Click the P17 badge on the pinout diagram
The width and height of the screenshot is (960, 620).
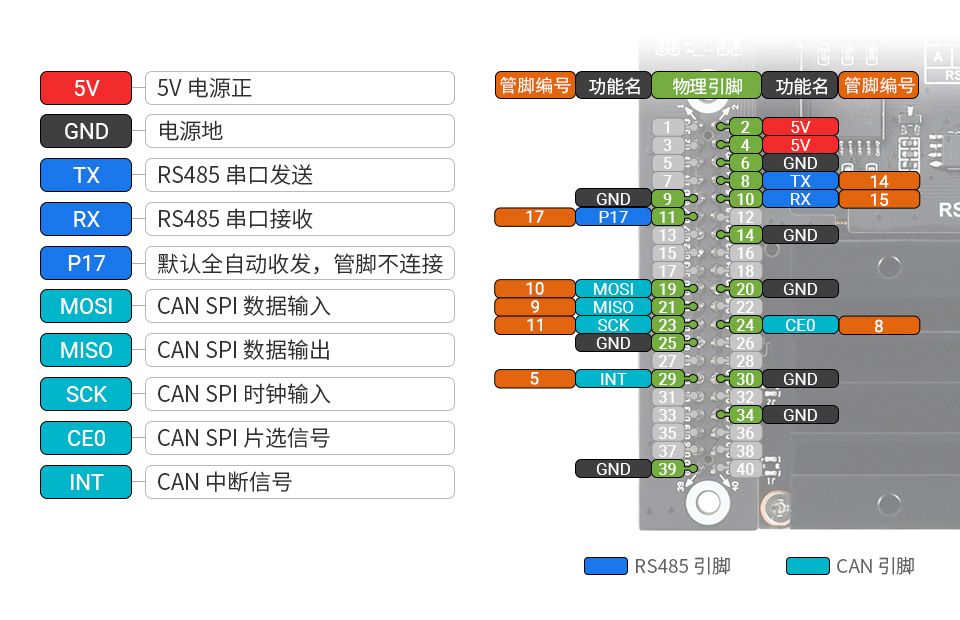pos(613,216)
